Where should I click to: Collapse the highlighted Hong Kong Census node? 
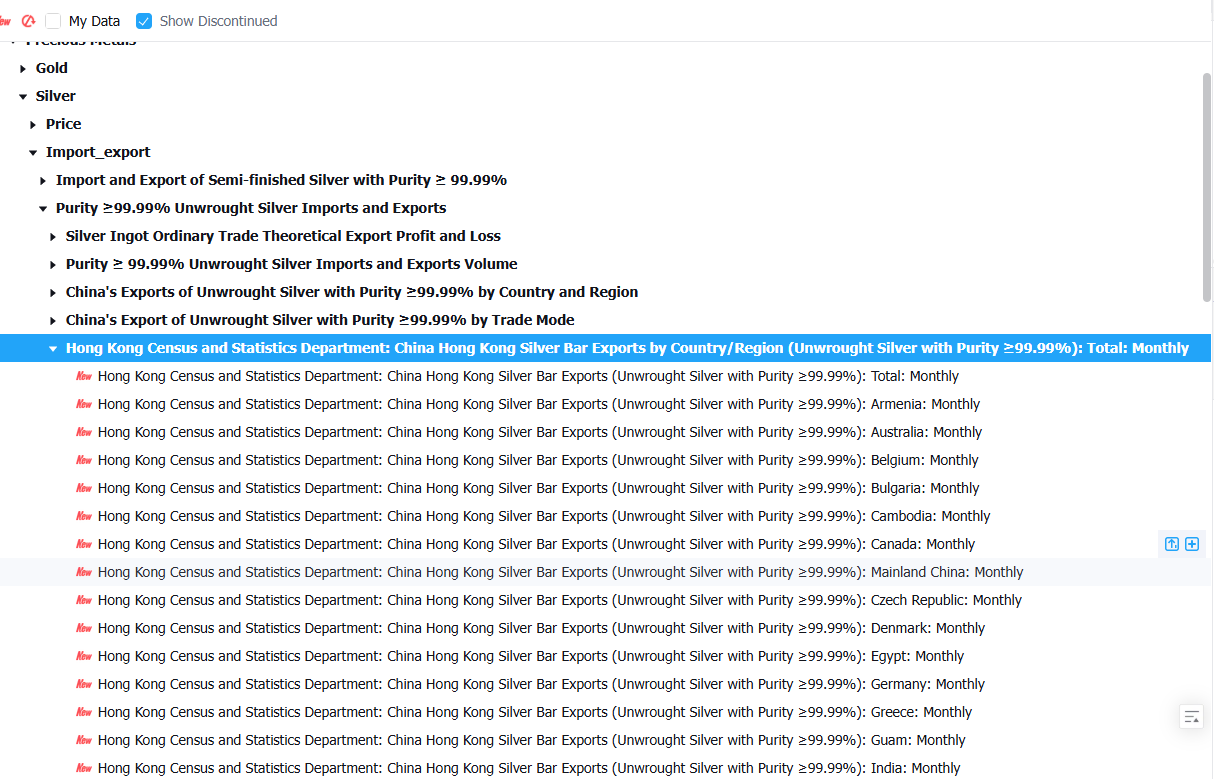pyautogui.click(x=53, y=348)
